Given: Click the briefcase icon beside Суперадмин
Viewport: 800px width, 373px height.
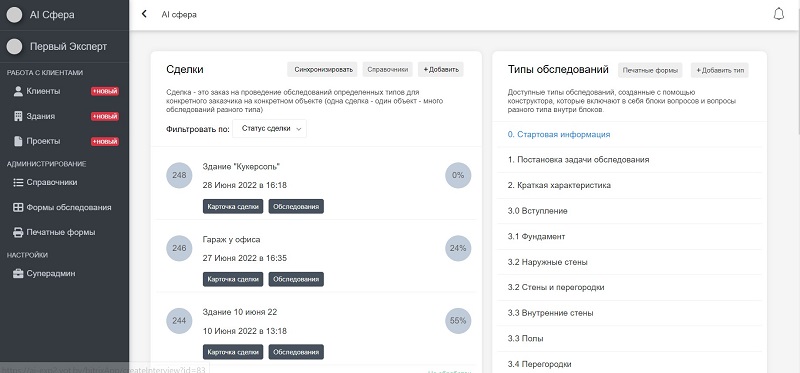Looking at the screenshot, I should point(18,273).
